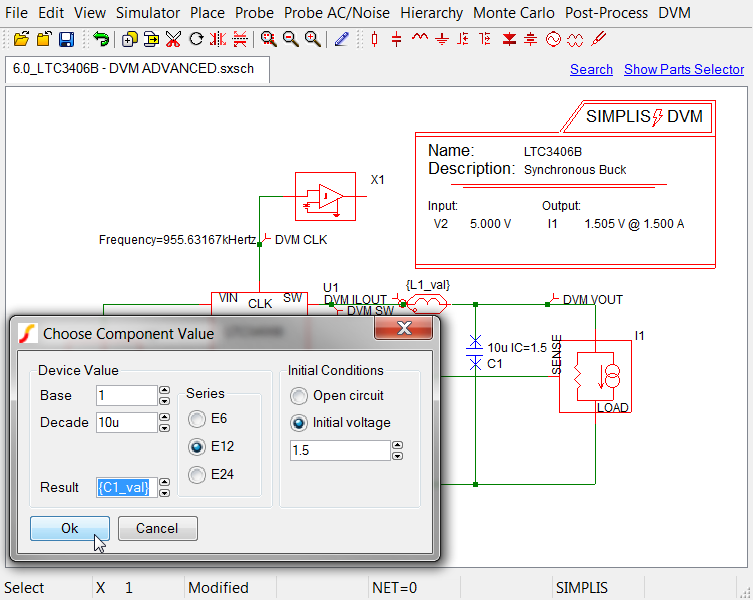This screenshot has height=600, width=753.
Task: Choose Open circuit initial condition
Action: point(299,396)
